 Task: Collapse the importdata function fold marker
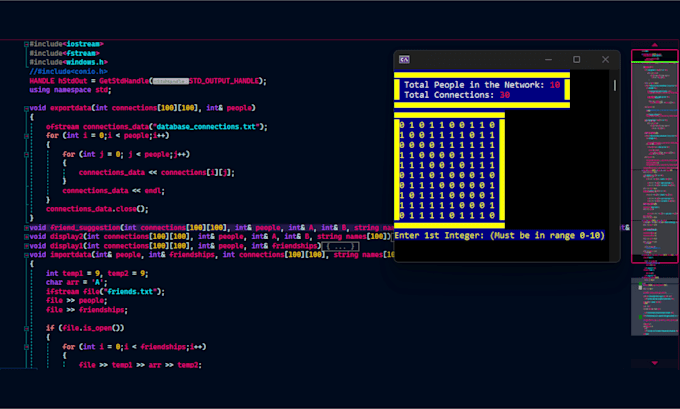click(x=26, y=255)
